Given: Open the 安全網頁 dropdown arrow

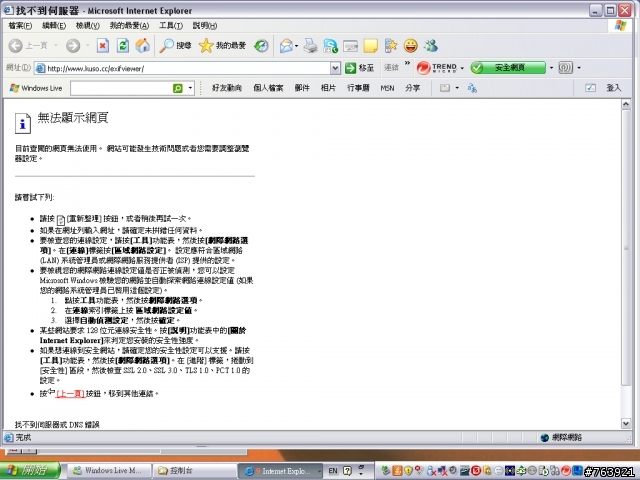Looking at the screenshot, I should coord(551,68).
